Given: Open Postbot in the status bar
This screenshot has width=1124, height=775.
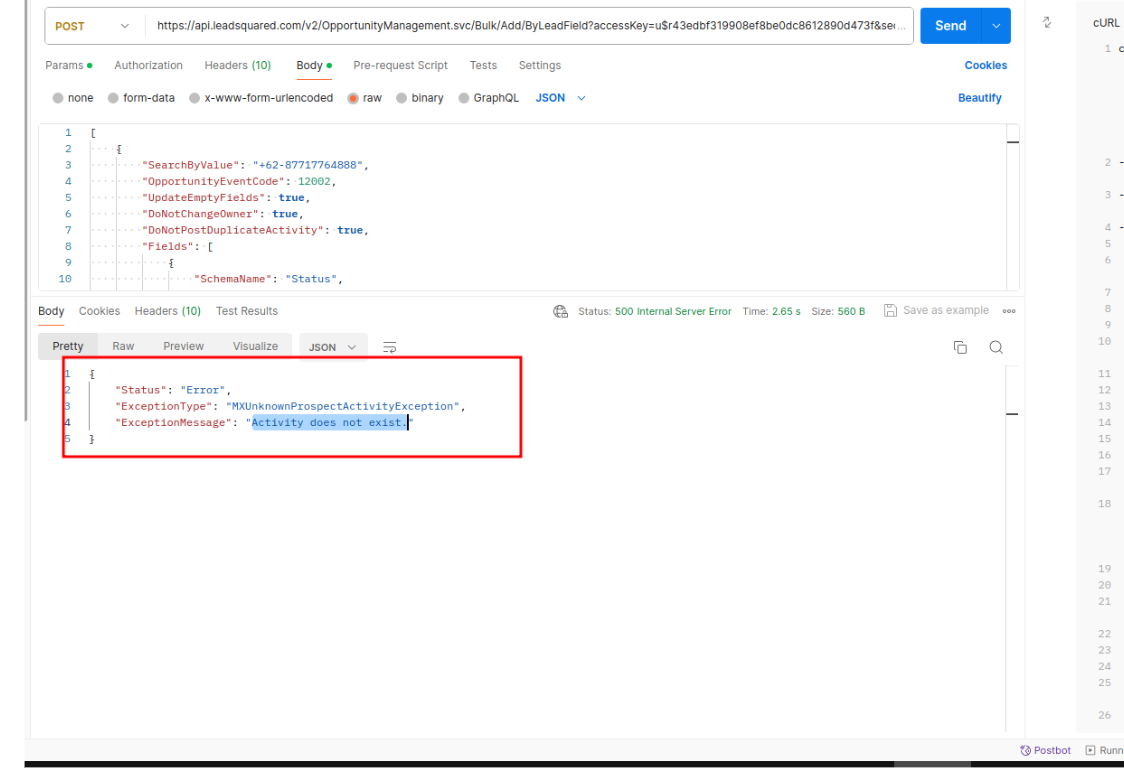Looking at the screenshot, I should pos(1045,750).
